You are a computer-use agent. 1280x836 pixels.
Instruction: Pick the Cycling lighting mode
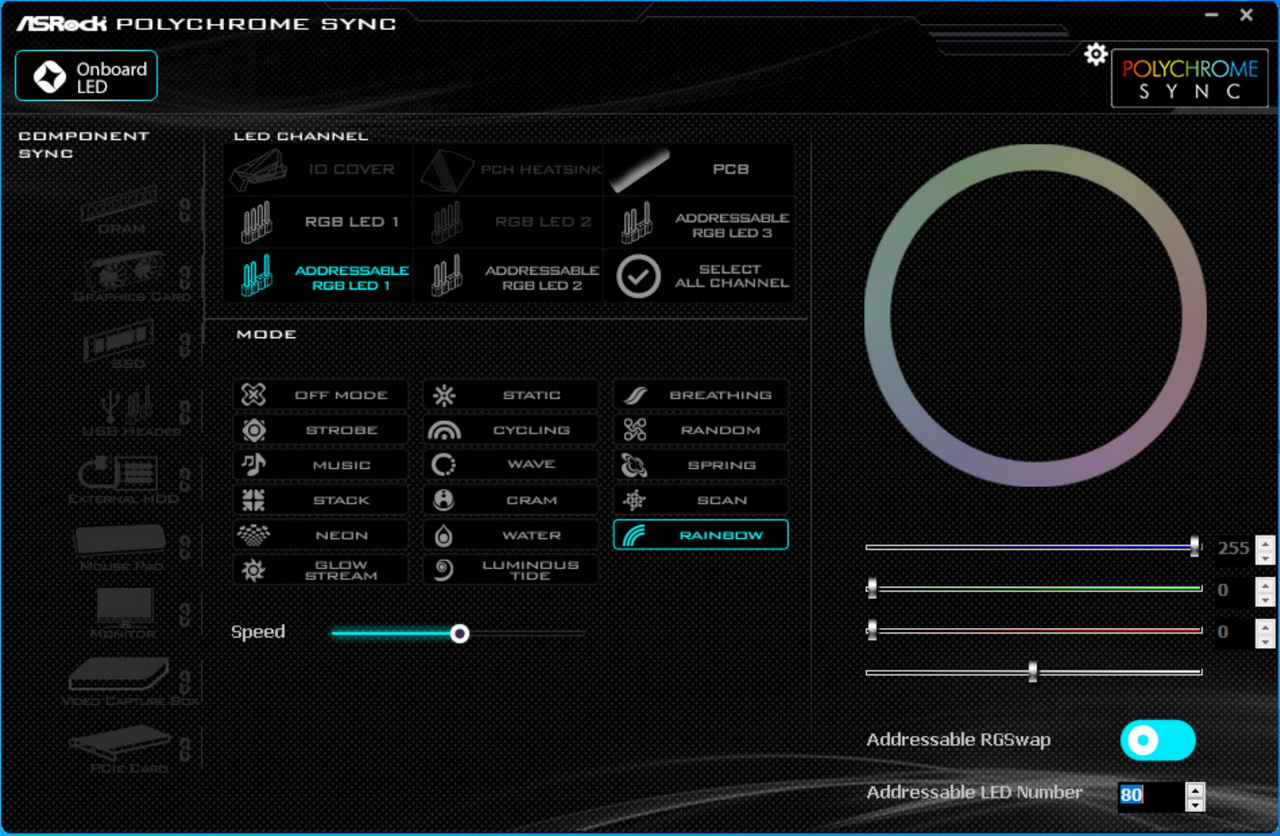pyautogui.click(x=510, y=430)
